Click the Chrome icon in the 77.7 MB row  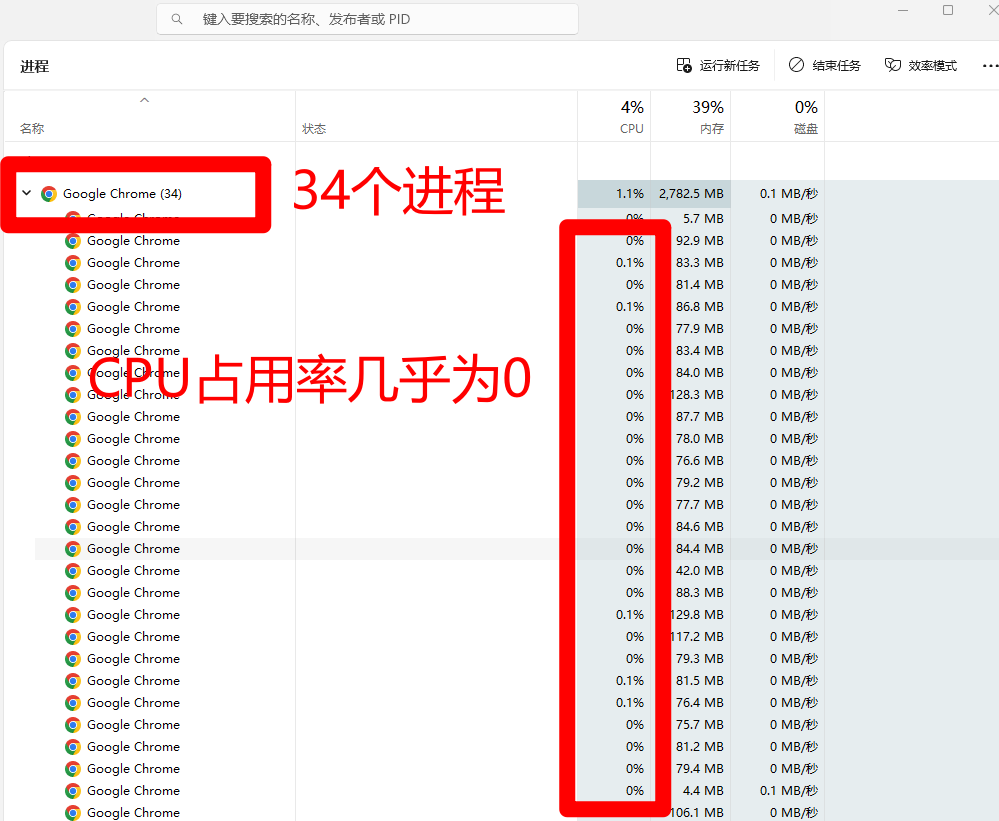click(73, 505)
